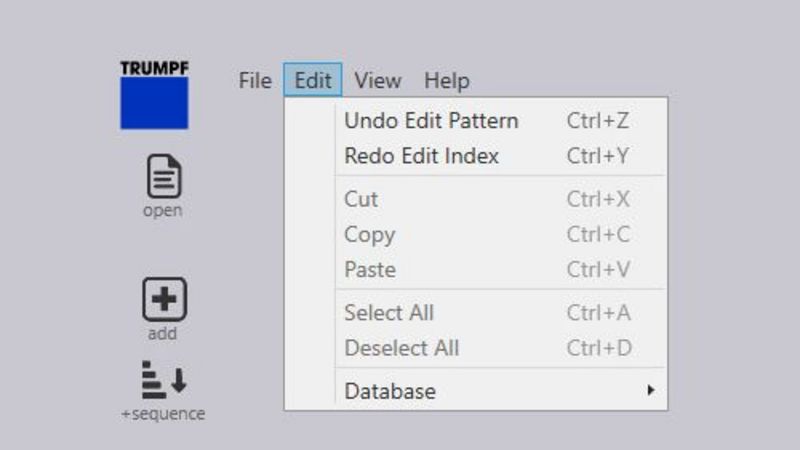Open the View menu

coord(377,81)
